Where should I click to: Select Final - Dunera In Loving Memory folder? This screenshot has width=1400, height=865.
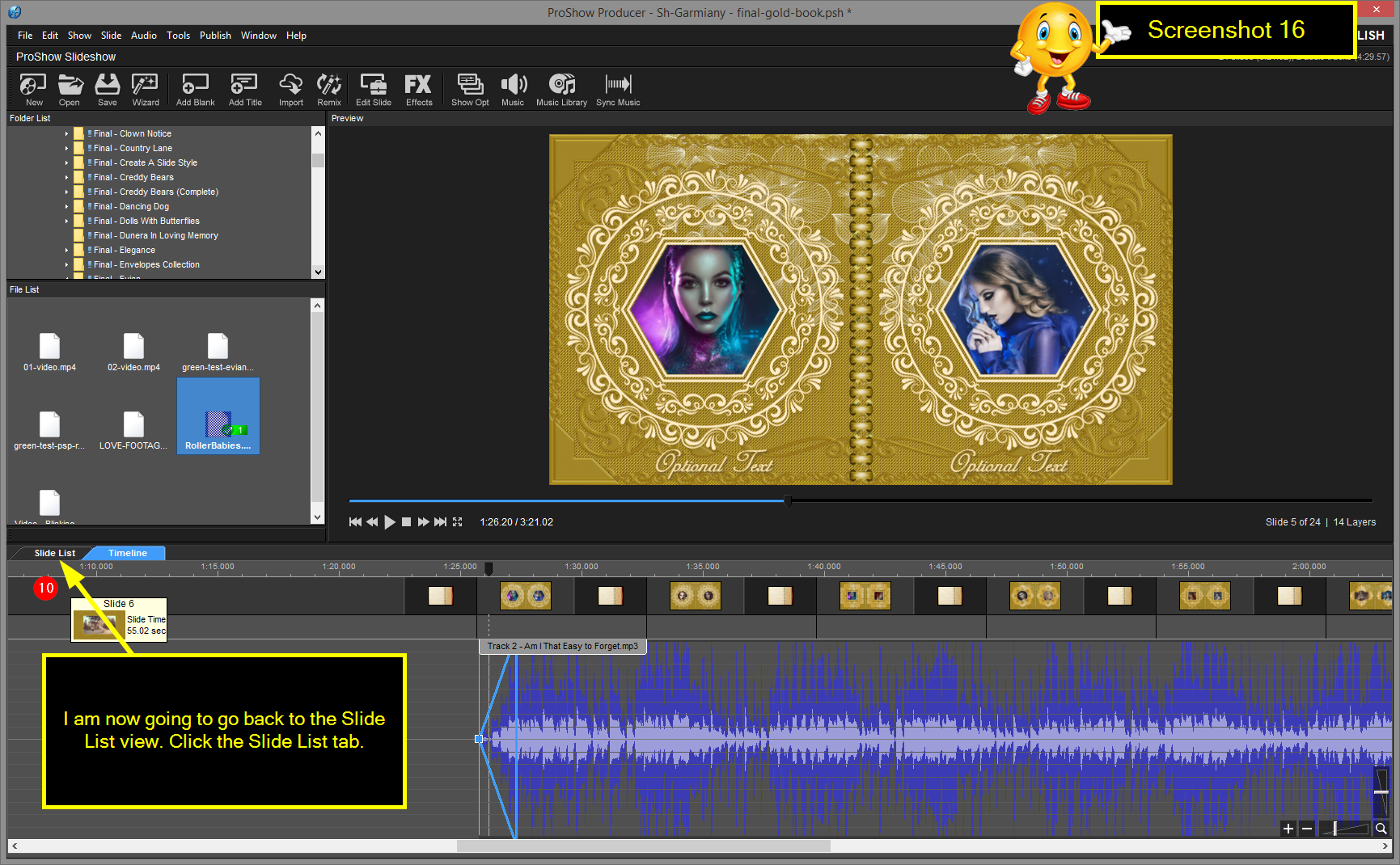155,236
